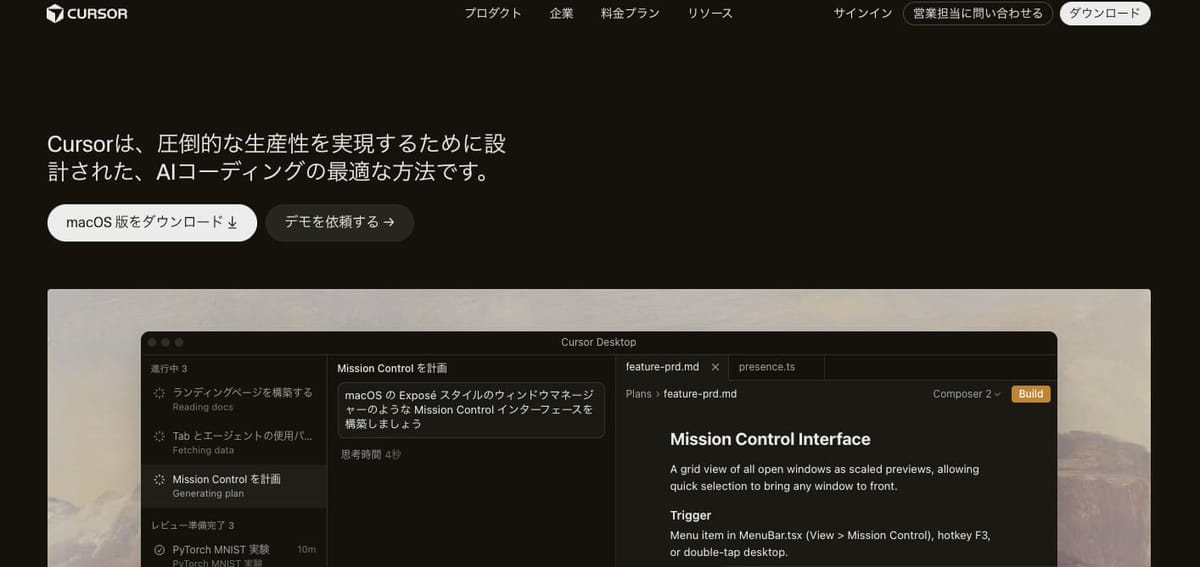Open the Composer 2 model dropdown
The height and width of the screenshot is (567, 1200).
coord(967,394)
